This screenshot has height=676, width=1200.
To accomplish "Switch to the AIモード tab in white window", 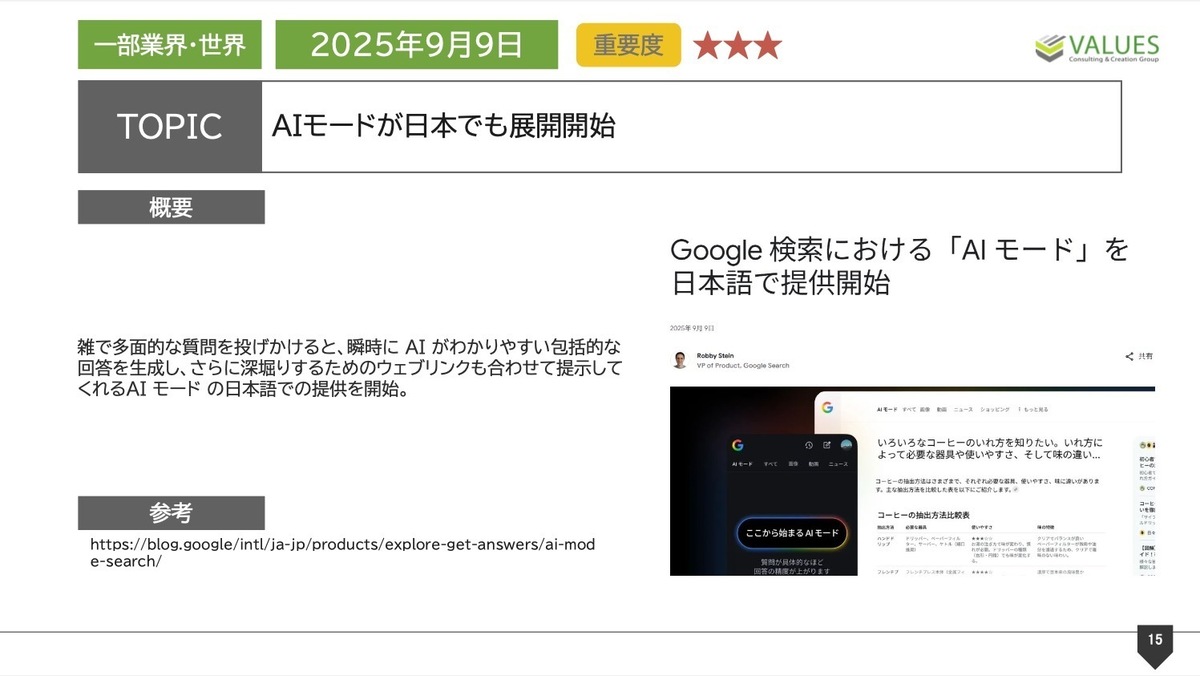I will coord(886,410).
